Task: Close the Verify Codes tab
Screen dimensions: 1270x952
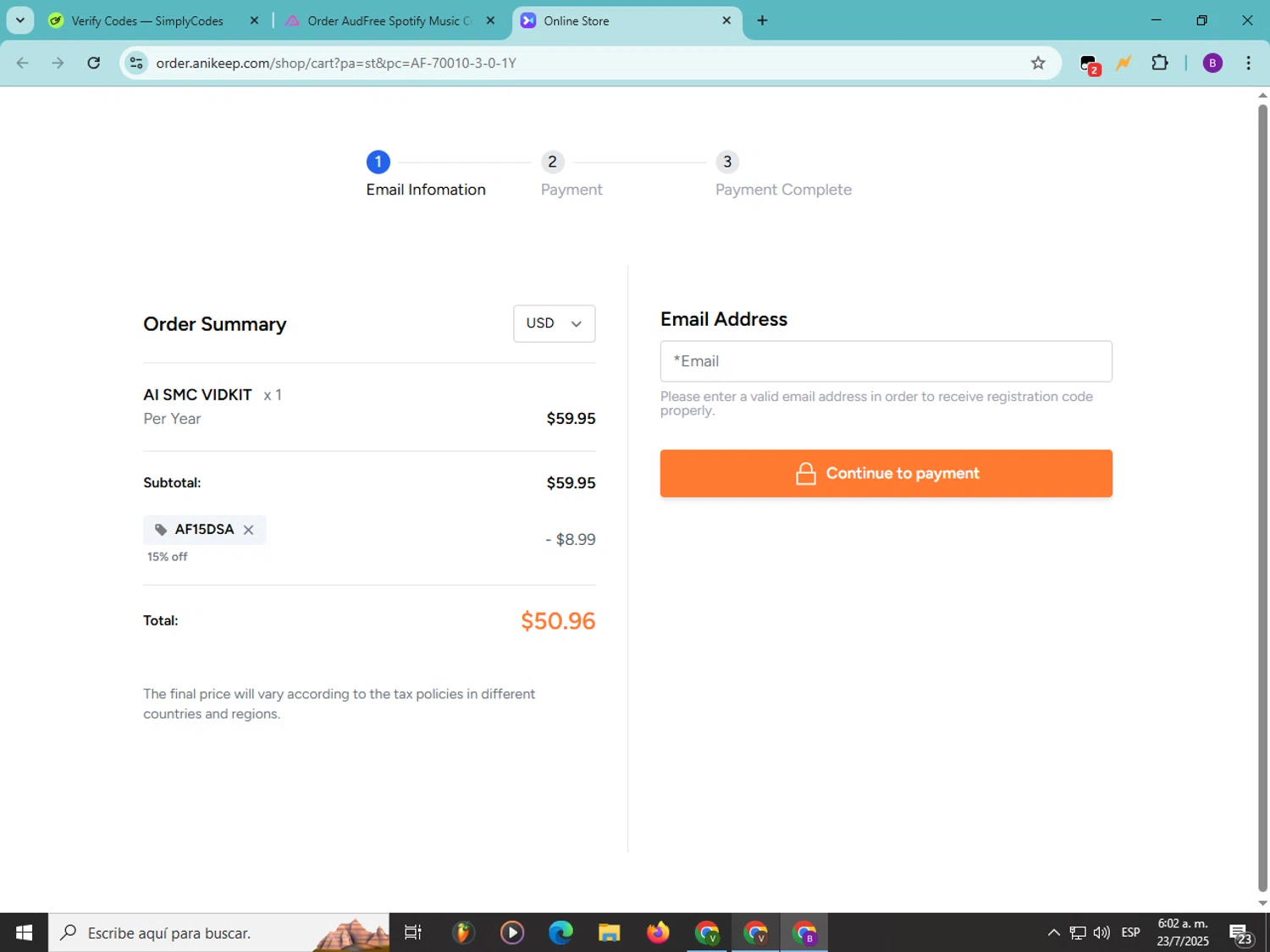Action: point(254,21)
